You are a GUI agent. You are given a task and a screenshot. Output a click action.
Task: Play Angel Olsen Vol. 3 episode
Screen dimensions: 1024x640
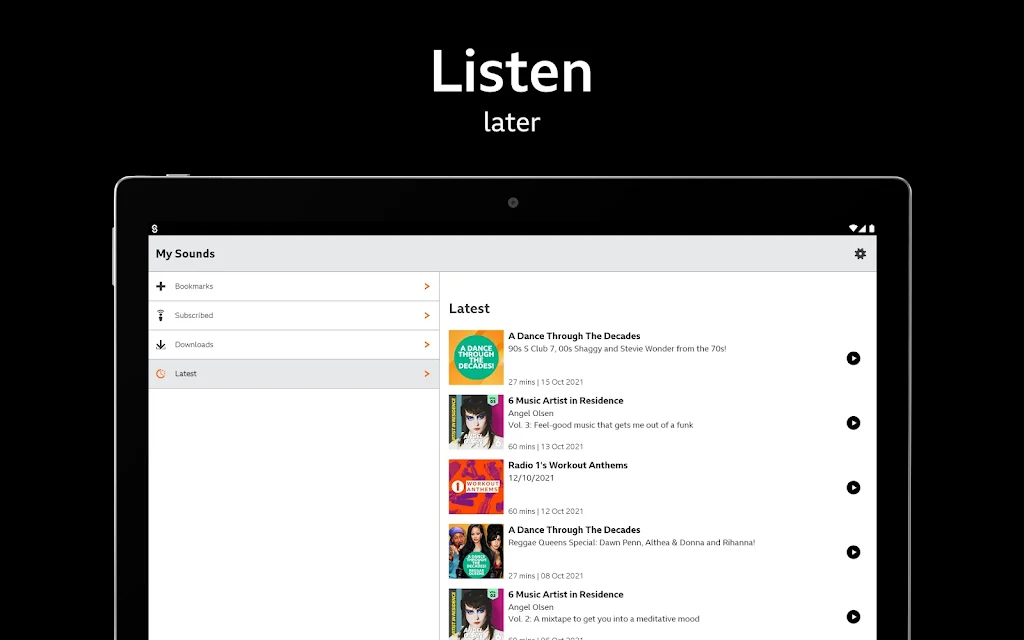[x=853, y=423]
